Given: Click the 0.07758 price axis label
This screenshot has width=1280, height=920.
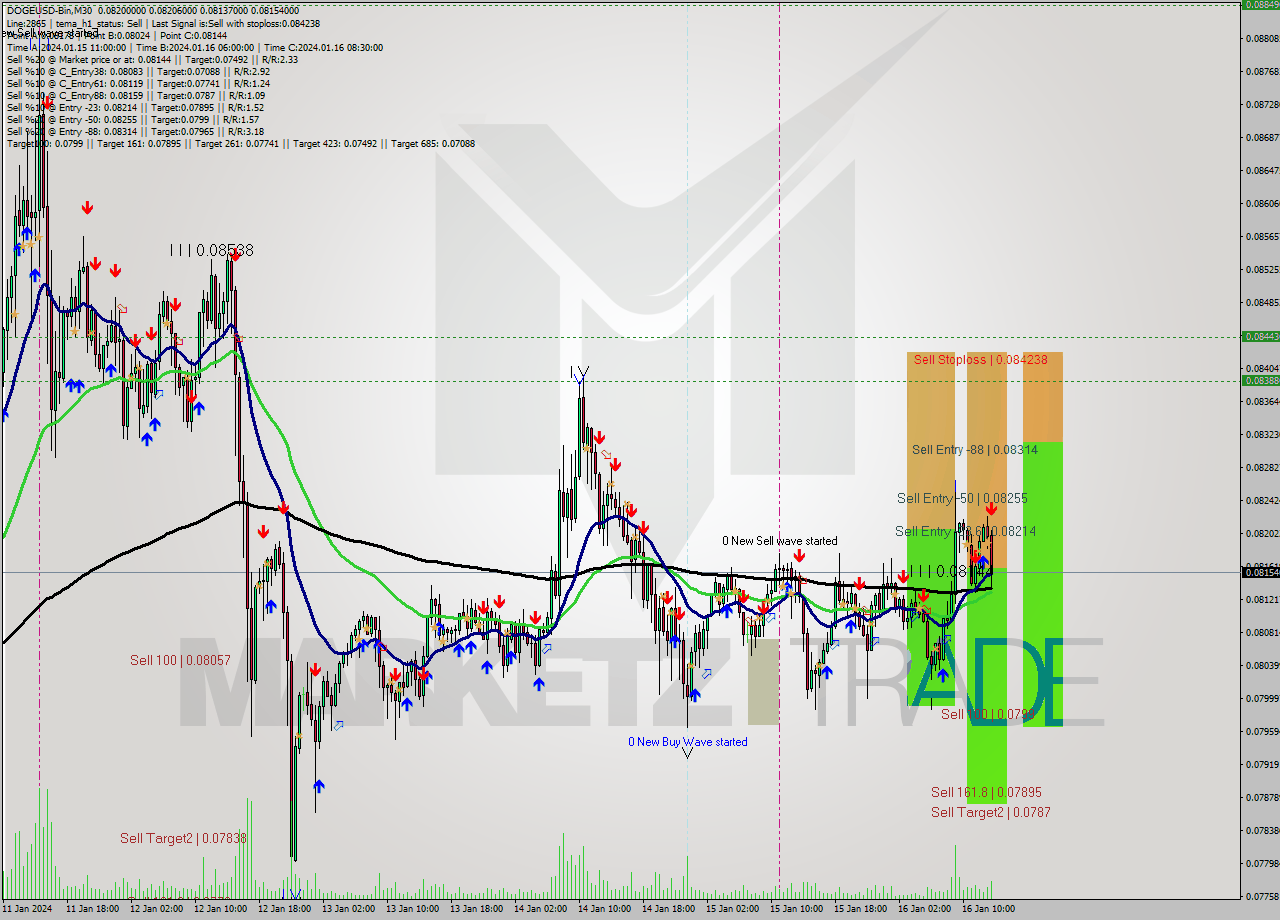Looking at the screenshot, I should pyautogui.click(x=1262, y=896).
